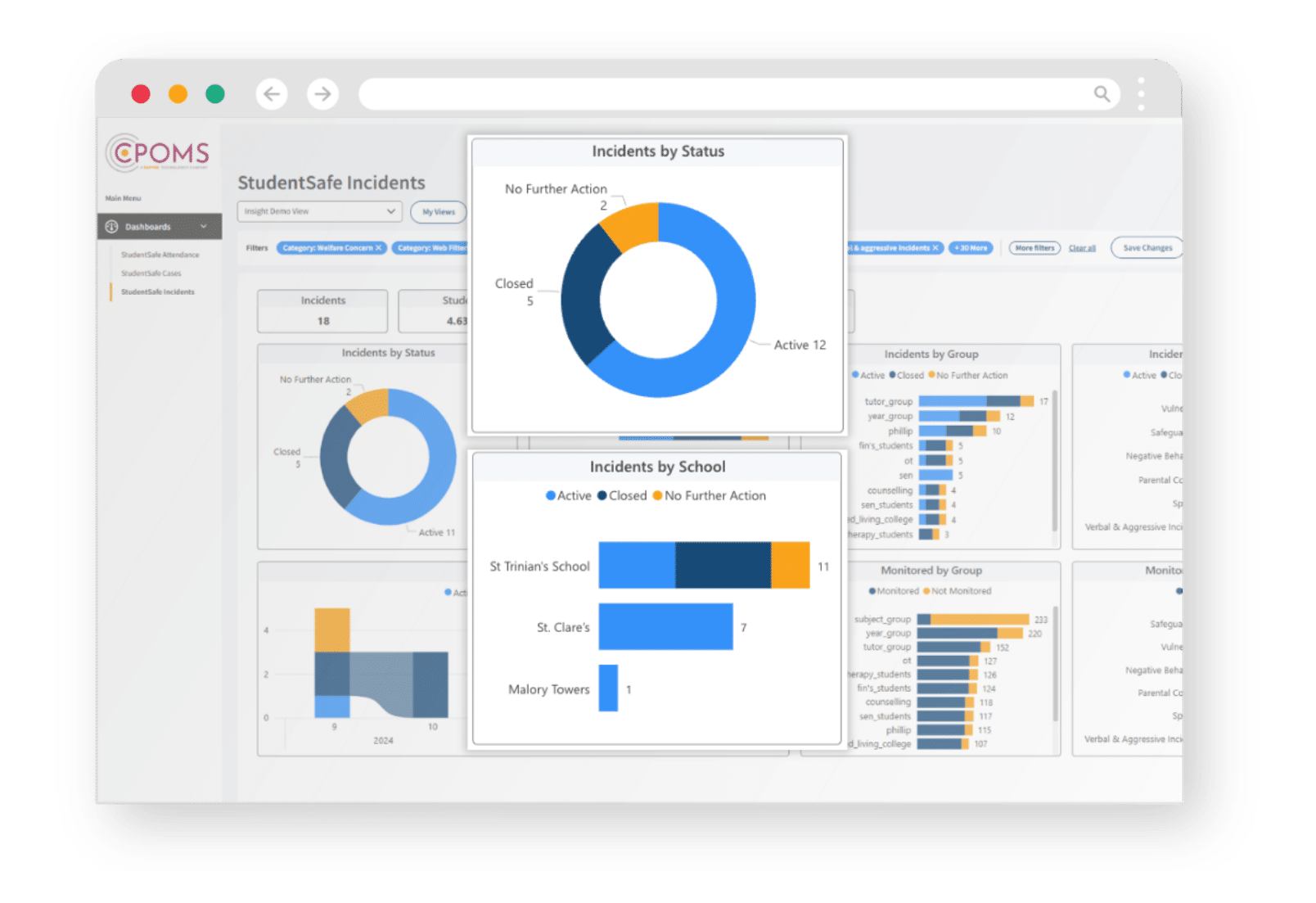Click the CPOMS logo
The width and height of the screenshot is (1316, 903).
[x=158, y=153]
